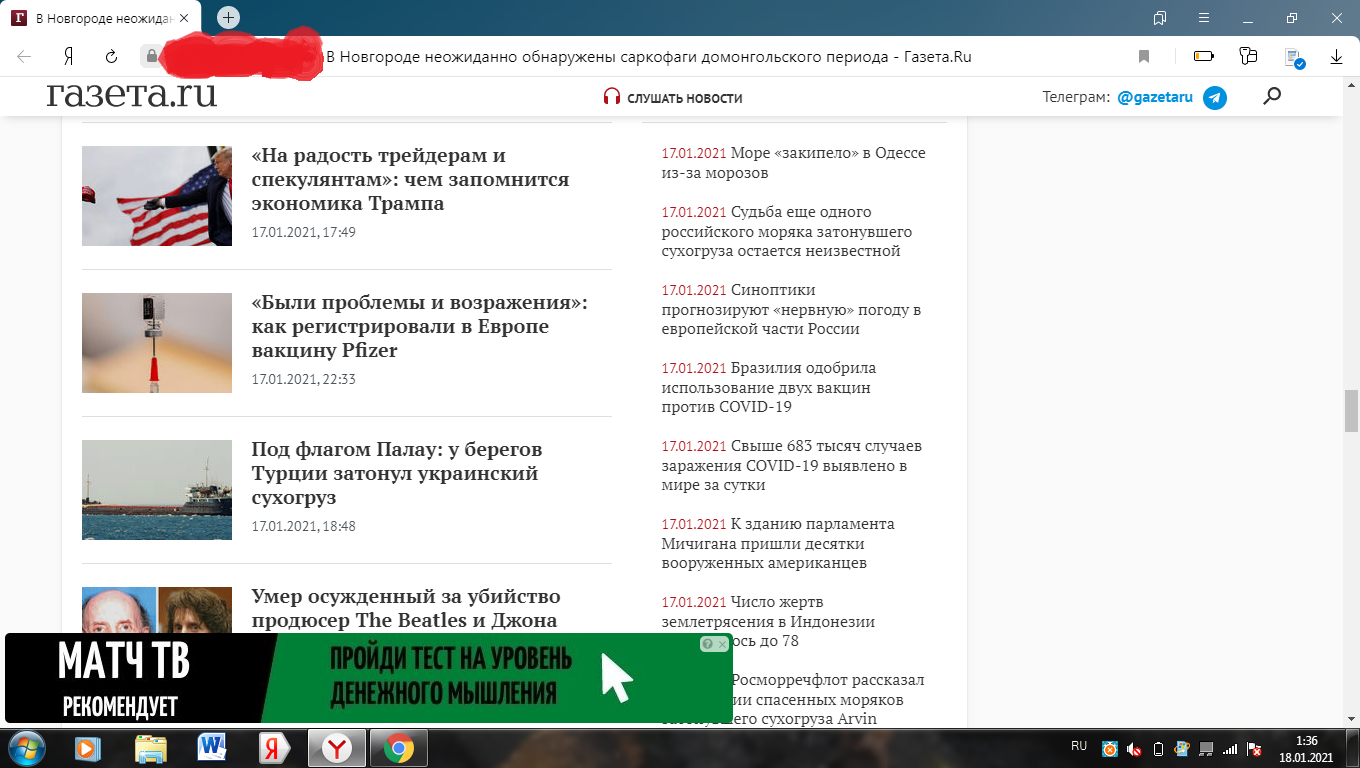This screenshot has height=768, width=1360.
Task: Click the RU language indicator
Action: (x=1079, y=746)
